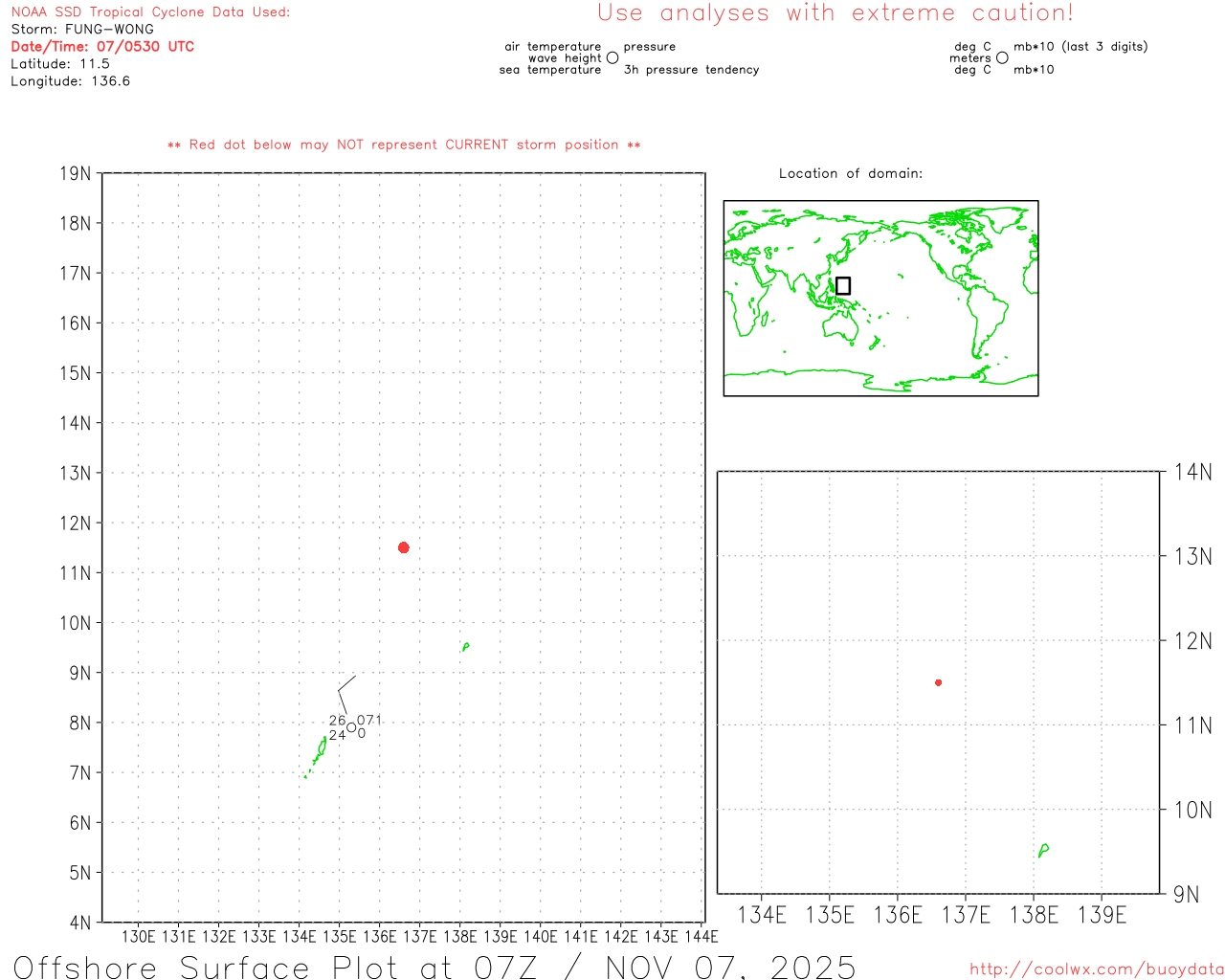
Task: Click 'Use analyses with extreme caution!' warning
Action: click(835, 12)
